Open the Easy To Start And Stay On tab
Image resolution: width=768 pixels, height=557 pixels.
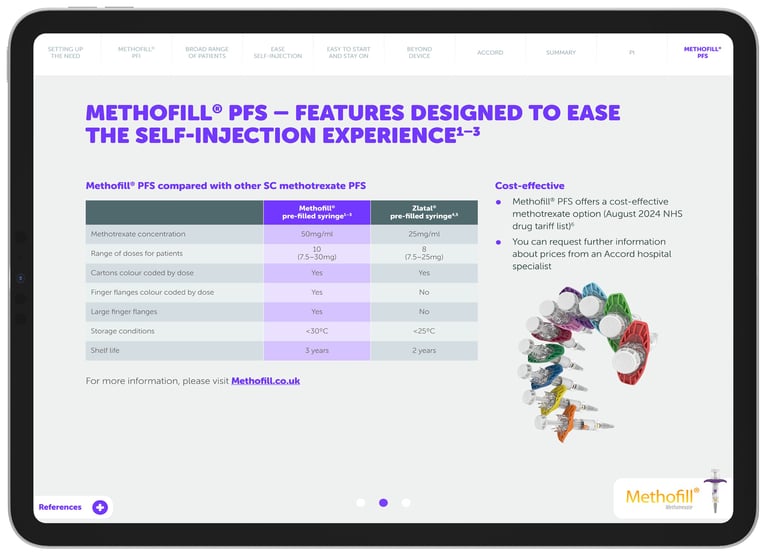[x=349, y=52]
